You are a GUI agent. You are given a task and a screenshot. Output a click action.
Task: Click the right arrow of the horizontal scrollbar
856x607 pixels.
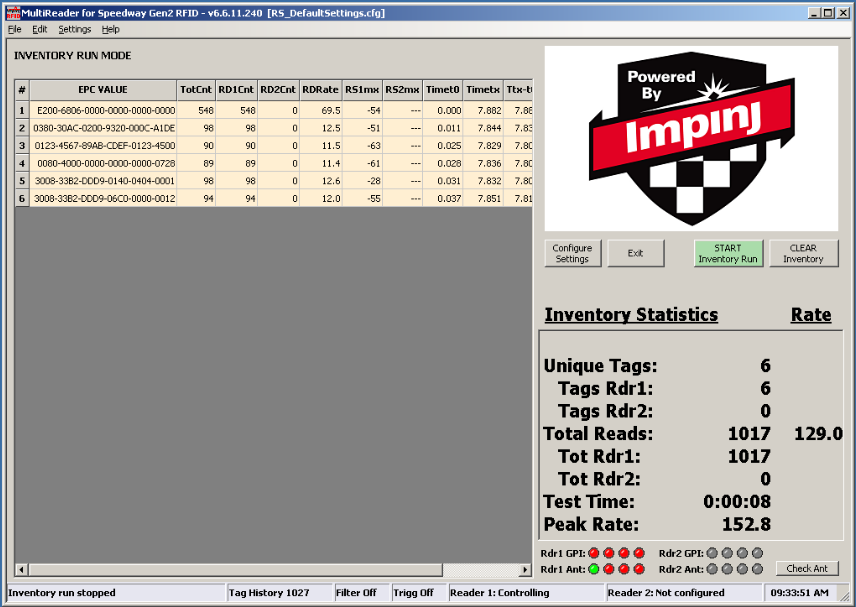(x=525, y=570)
